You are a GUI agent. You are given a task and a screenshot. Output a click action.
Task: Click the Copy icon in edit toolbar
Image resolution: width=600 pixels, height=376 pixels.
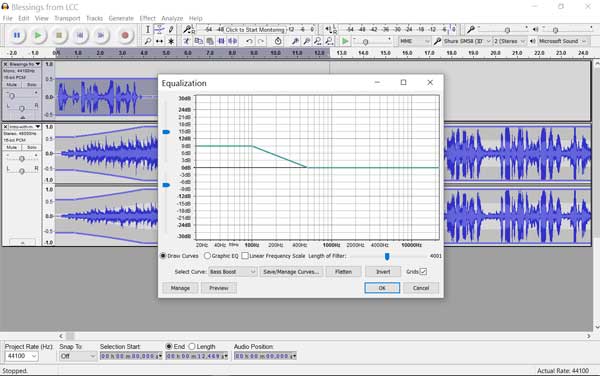[198, 41]
